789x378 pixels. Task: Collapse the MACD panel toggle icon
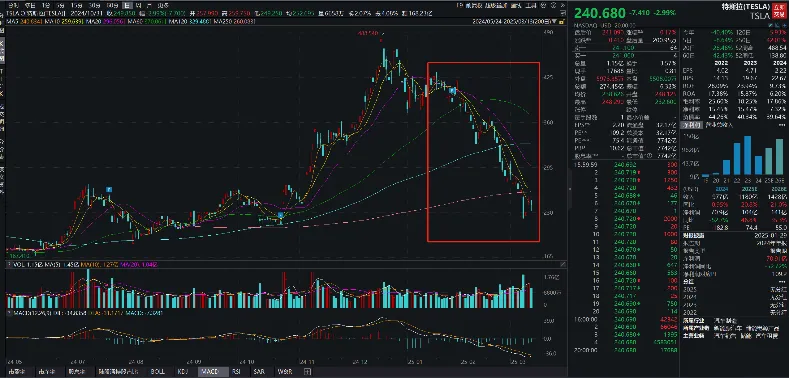tap(9, 313)
